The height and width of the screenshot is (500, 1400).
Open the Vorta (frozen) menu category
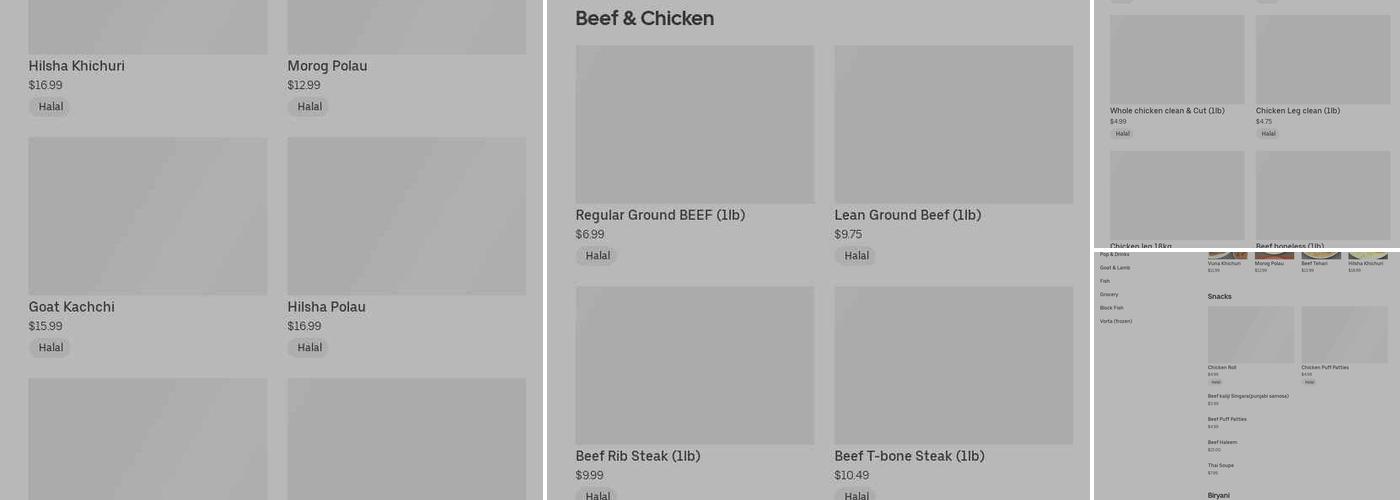1116,321
